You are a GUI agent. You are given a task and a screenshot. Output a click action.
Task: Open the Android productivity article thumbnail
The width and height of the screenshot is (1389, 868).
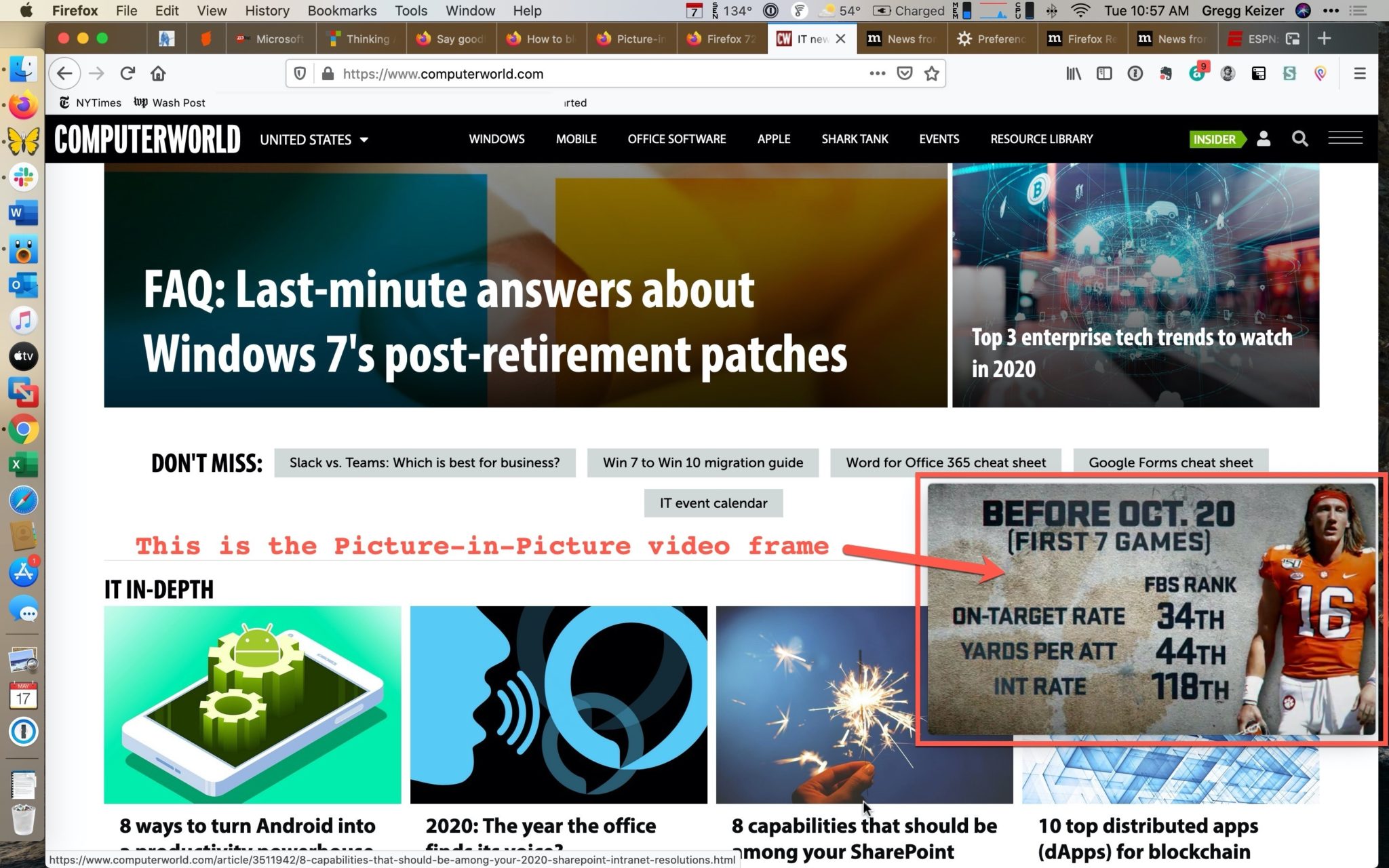point(252,705)
